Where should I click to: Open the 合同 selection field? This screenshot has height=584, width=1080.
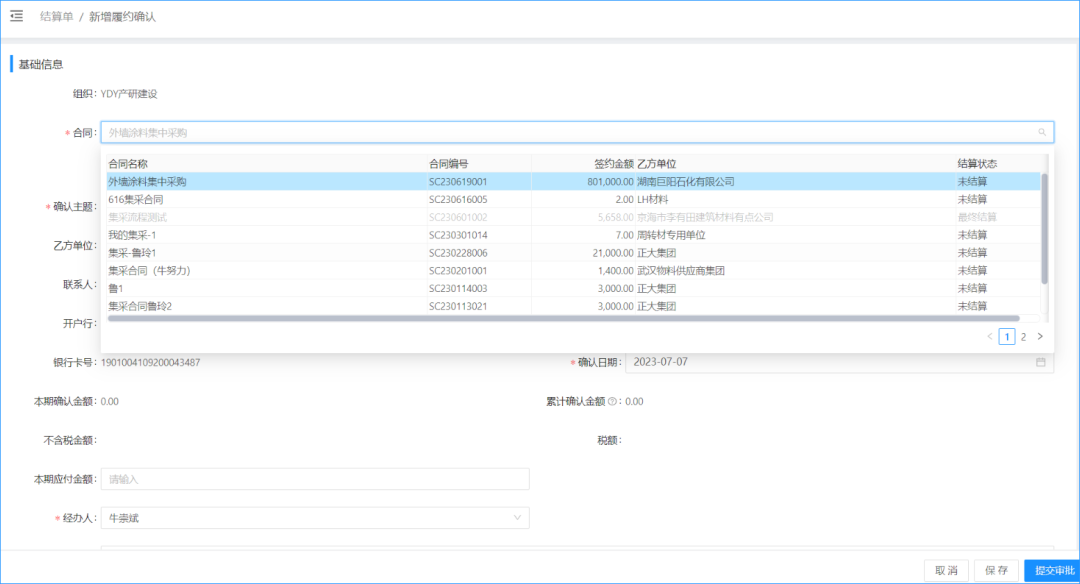577,132
